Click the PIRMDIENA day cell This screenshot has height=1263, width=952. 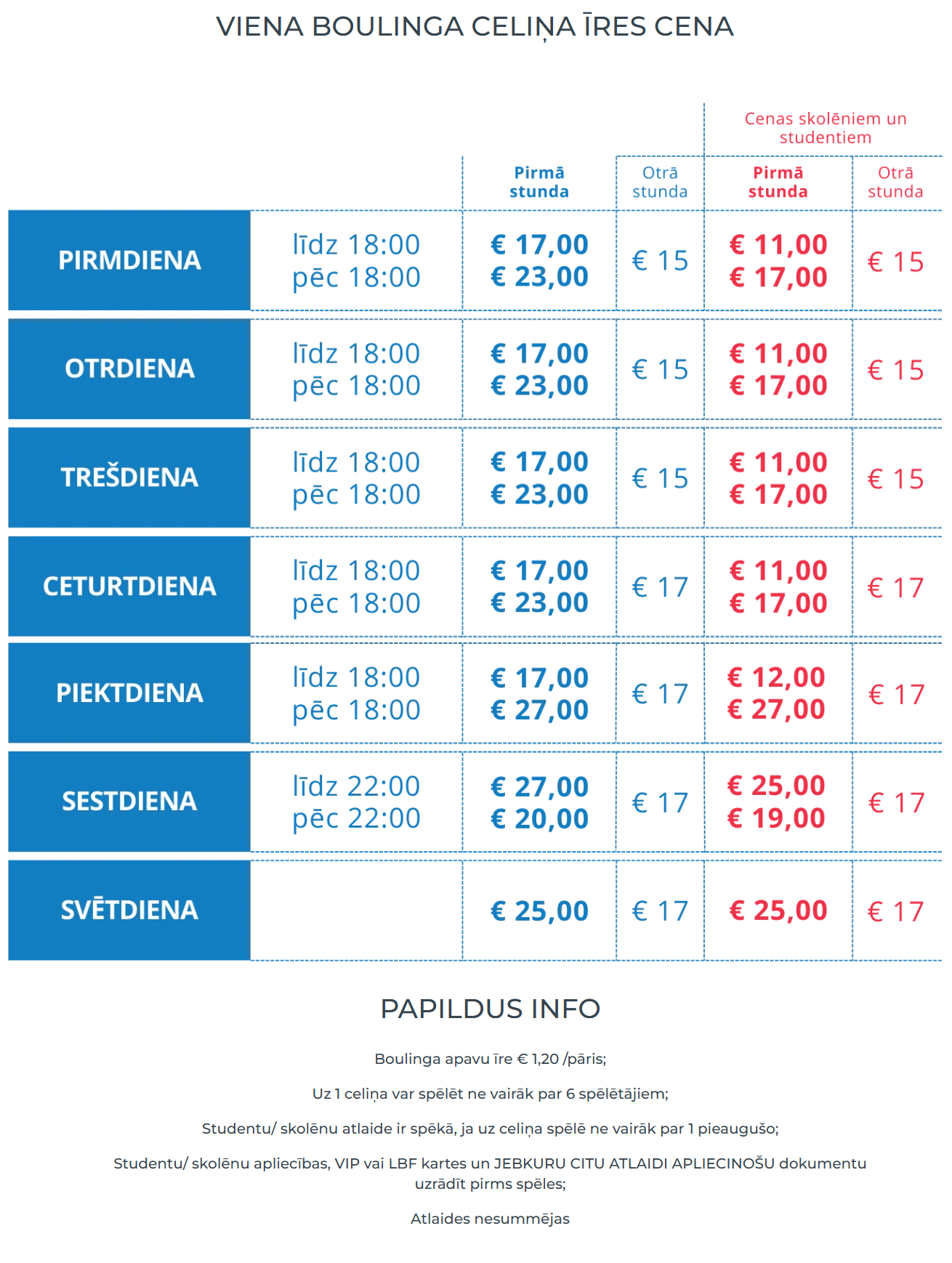coord(129,260)
